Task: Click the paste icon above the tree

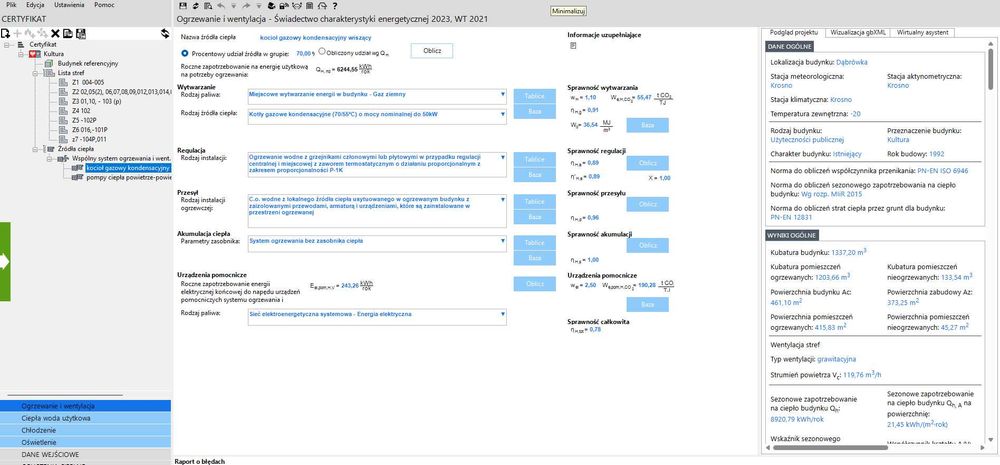Action: click(x=80, y=33)
